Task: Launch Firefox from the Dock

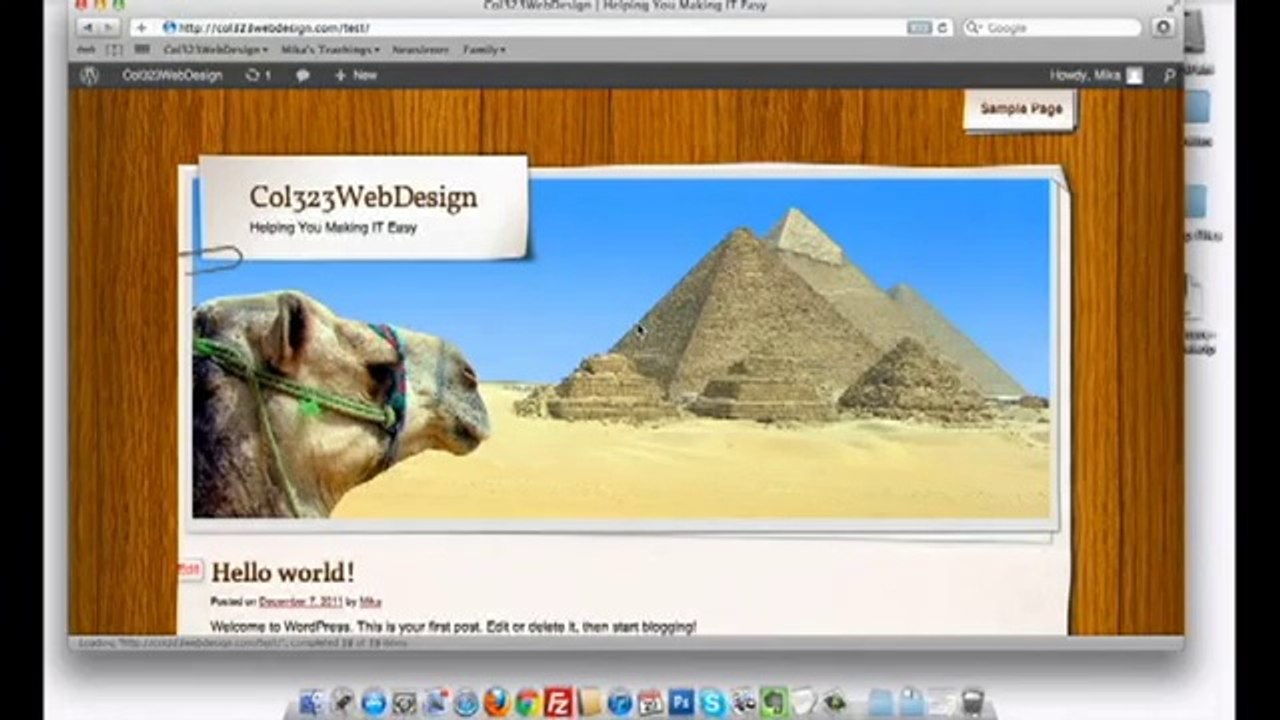Action: click(x=497, y=703)
